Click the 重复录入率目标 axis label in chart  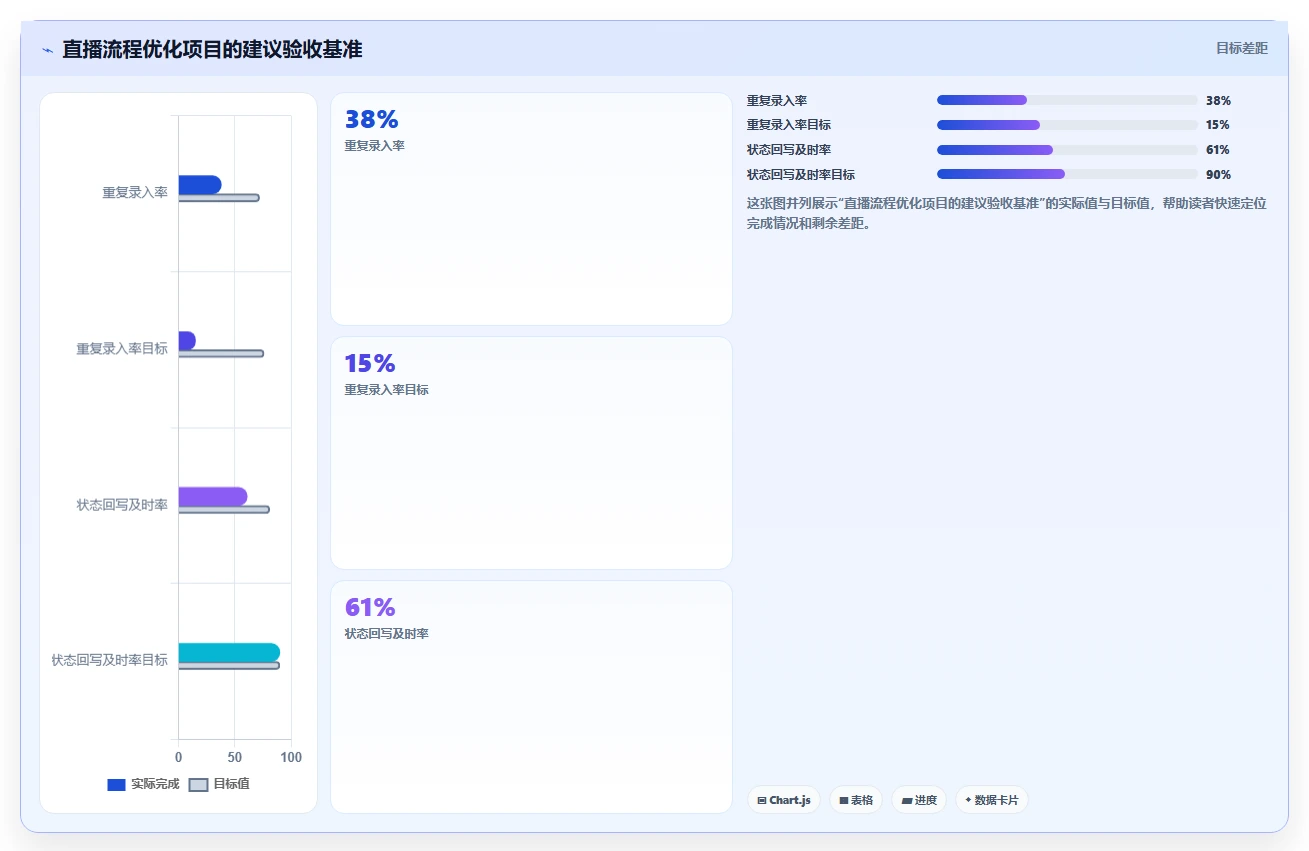point(122,349)
